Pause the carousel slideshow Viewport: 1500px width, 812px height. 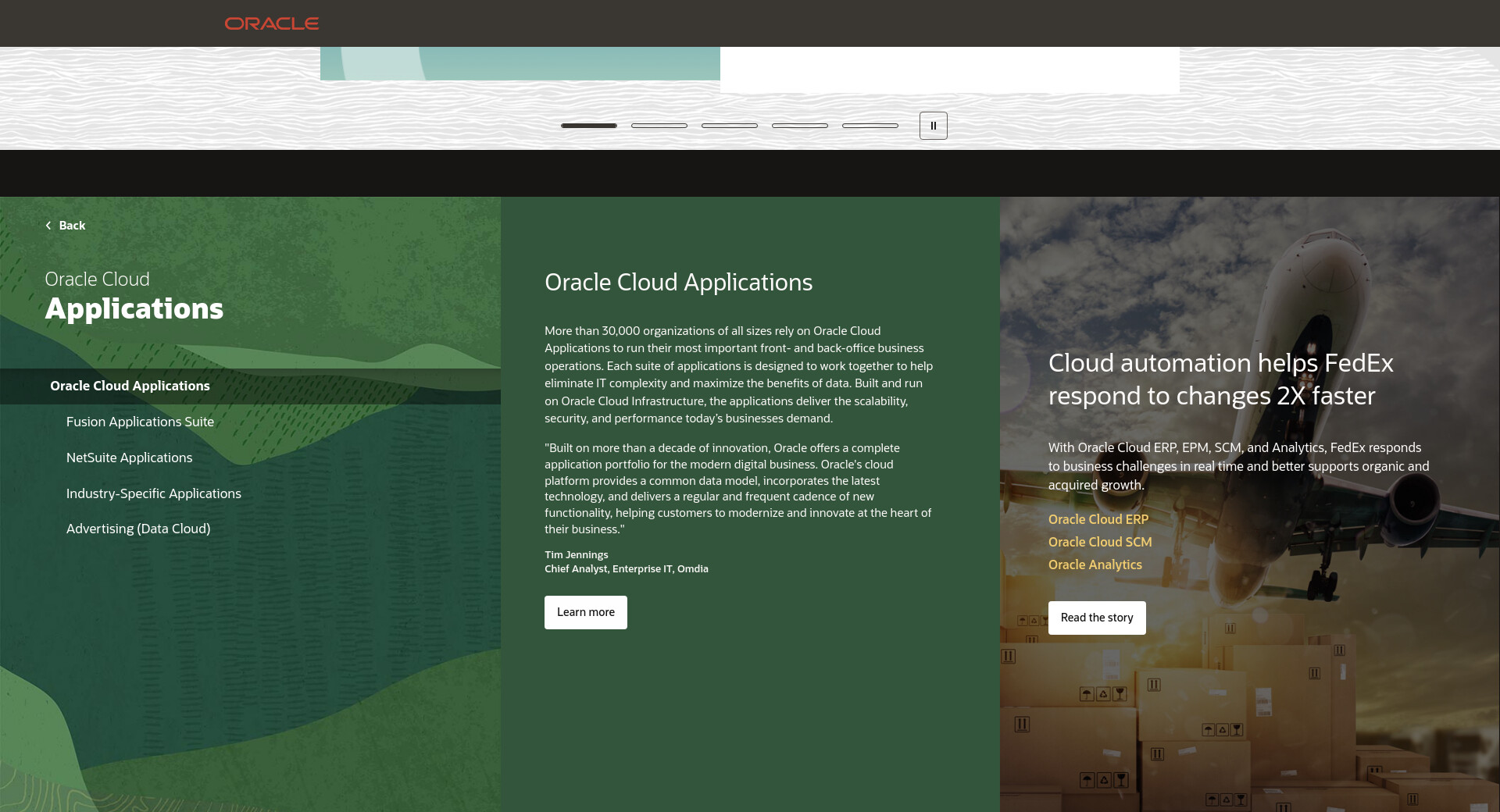click(933, 126)
